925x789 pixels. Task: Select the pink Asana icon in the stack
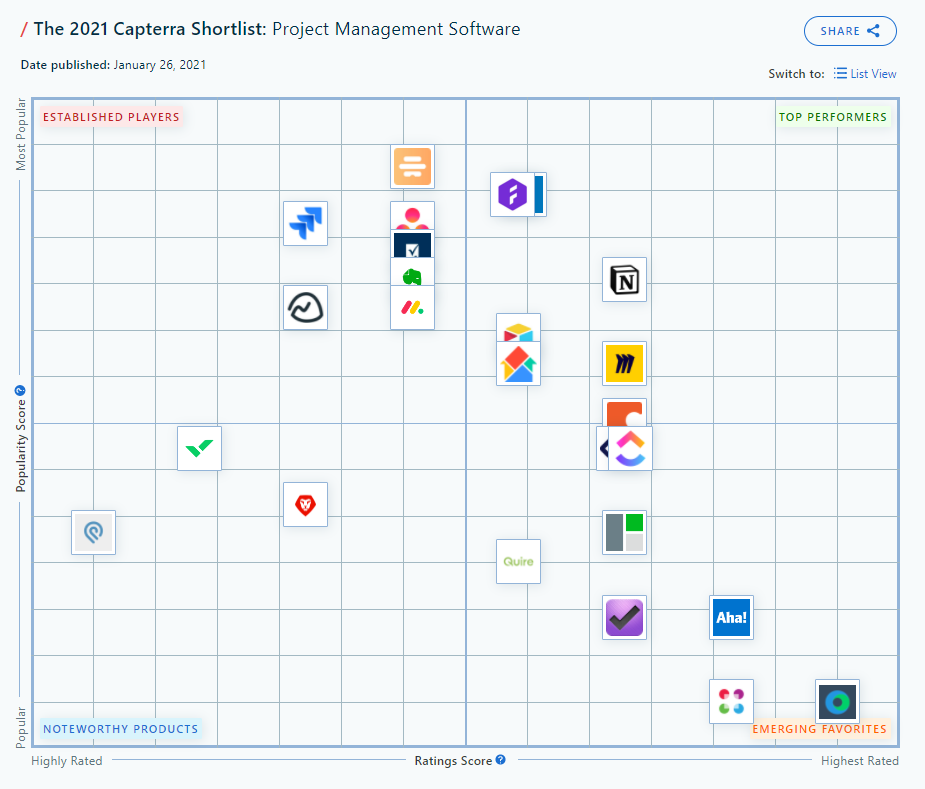click(412, 213)
